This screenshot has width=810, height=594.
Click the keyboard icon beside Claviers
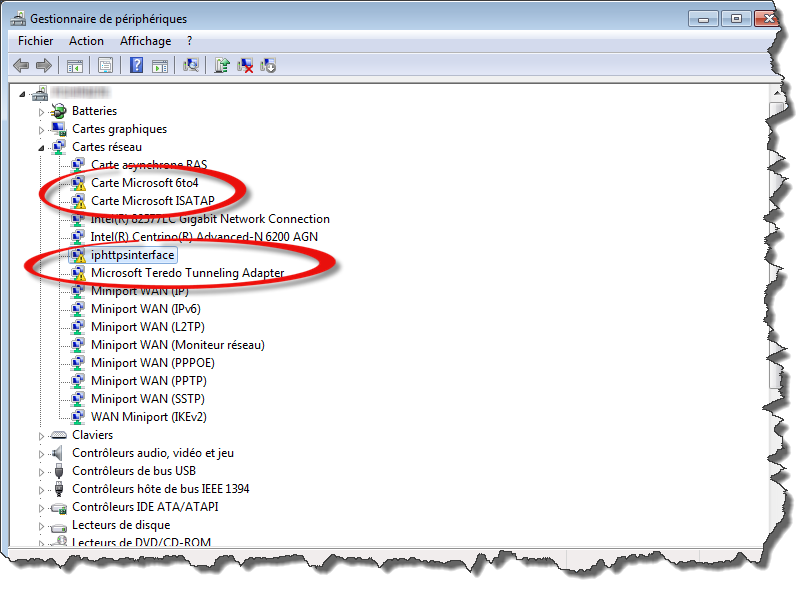[x=59, y=435]
